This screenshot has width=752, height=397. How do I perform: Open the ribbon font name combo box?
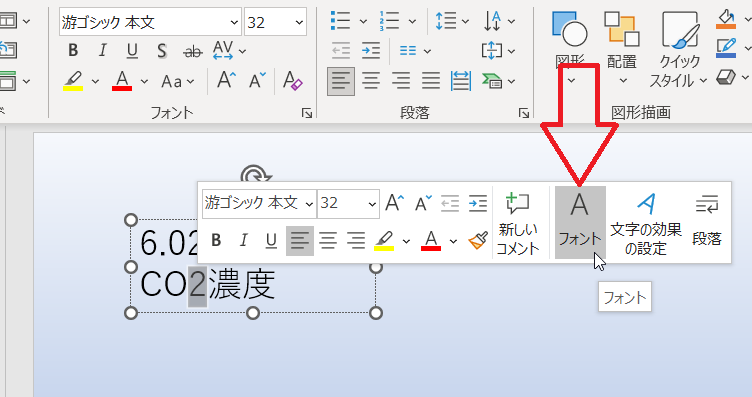(150, 22)
